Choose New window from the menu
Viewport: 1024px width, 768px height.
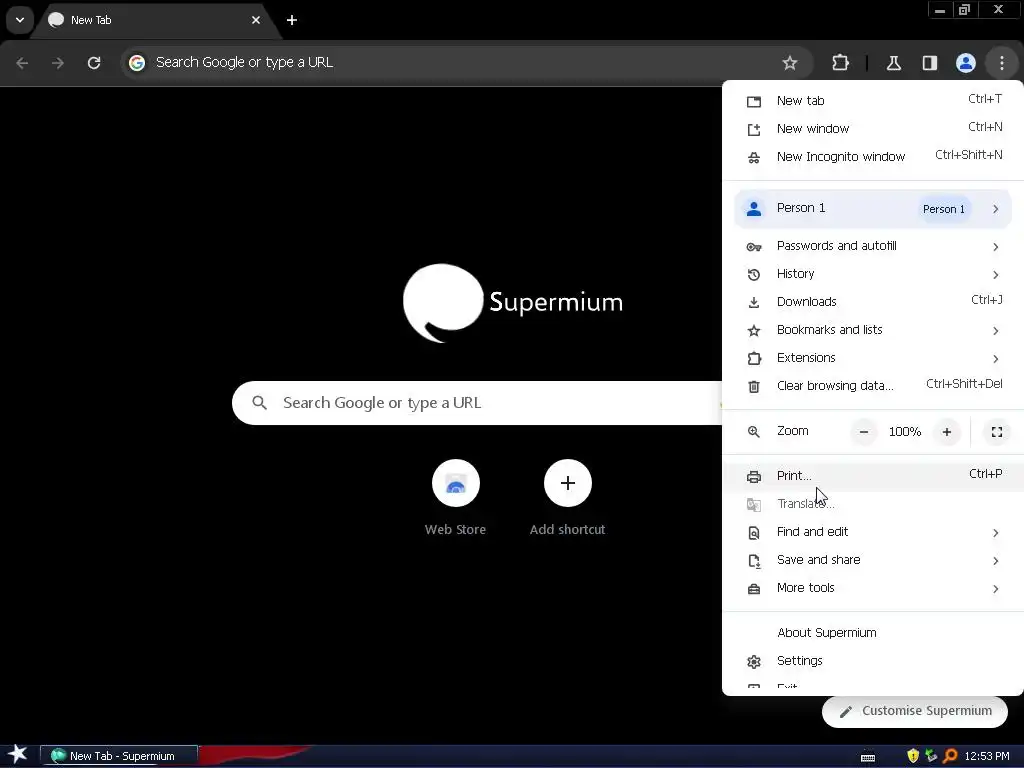[x=873, y=129]
